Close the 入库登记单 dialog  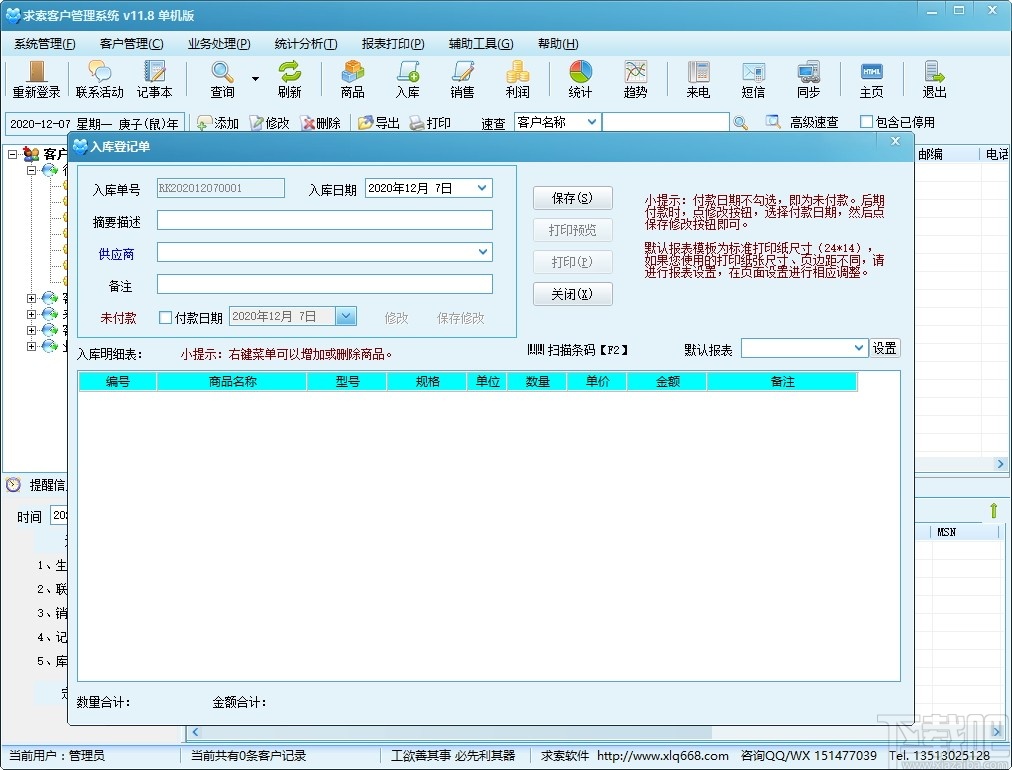(895, 141)
